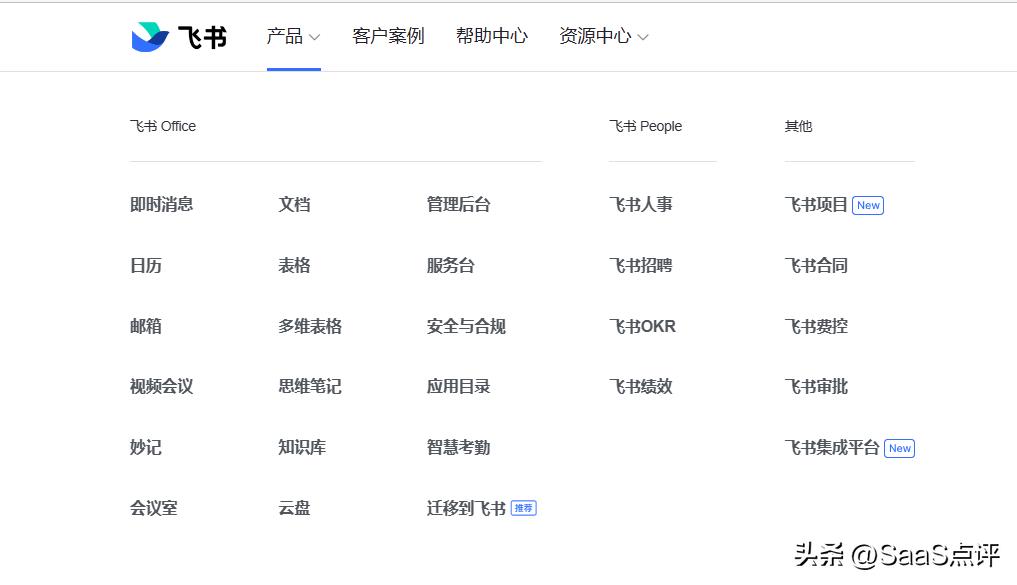1017x585 pixels.
Task: Select 即时消息 under 飞书 Office
Action: click(x=160, y=204)
